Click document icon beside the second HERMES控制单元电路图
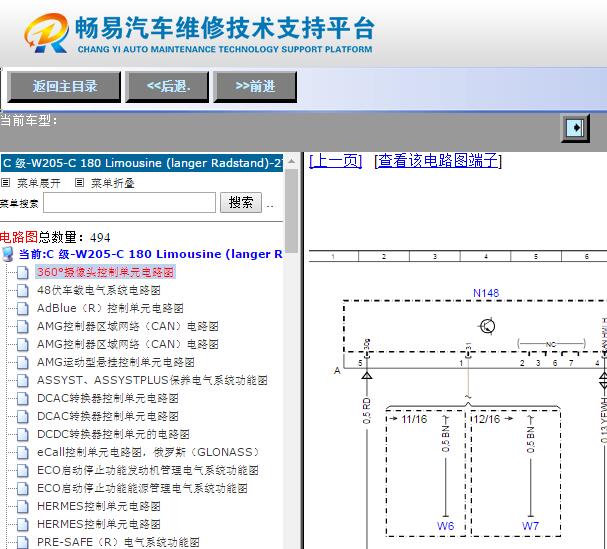Viewport: 607px width, 549px height. [x=23, y=524]
